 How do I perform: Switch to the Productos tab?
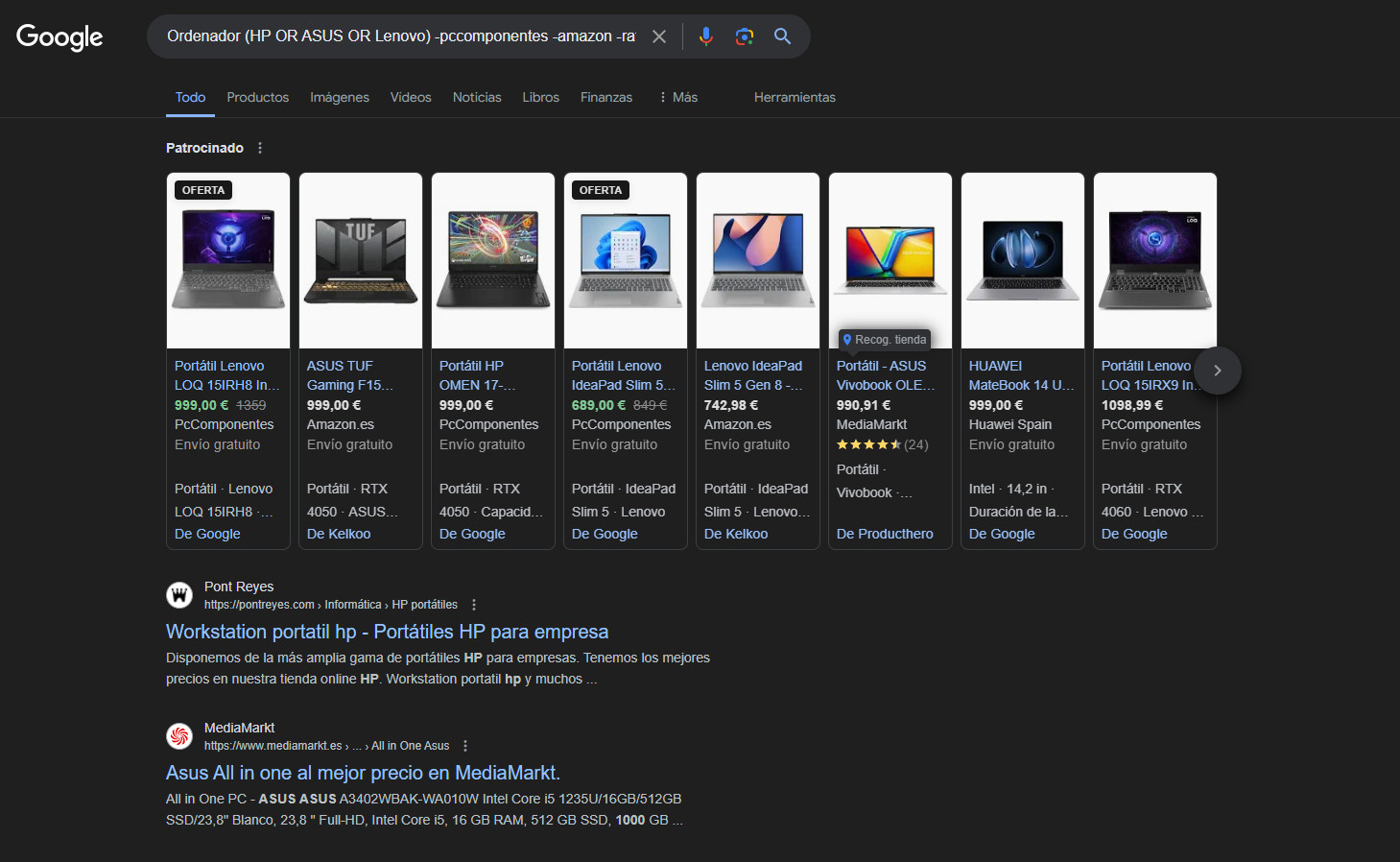[x=257, y=97]
